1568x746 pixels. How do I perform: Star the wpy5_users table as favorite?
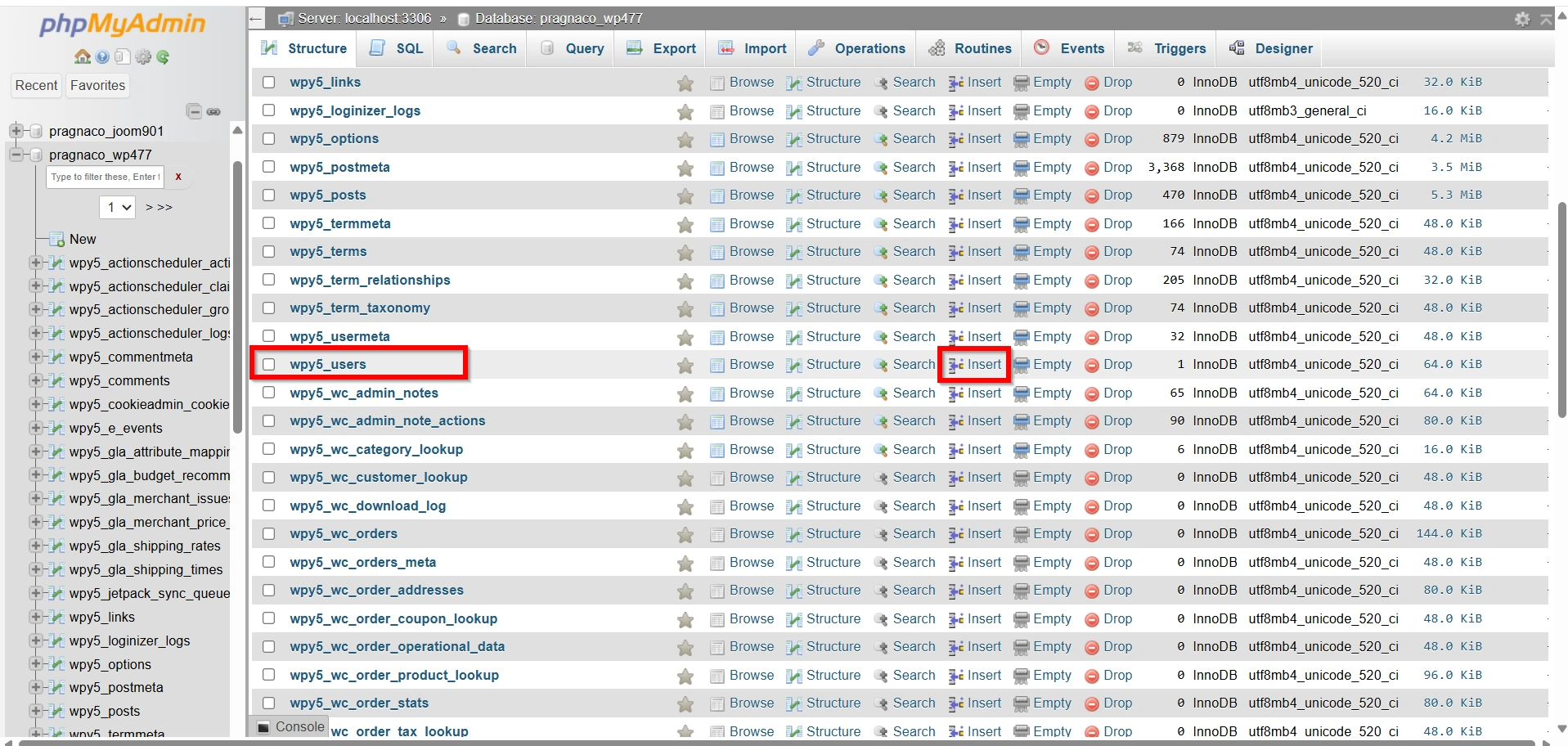pos(685,365)
